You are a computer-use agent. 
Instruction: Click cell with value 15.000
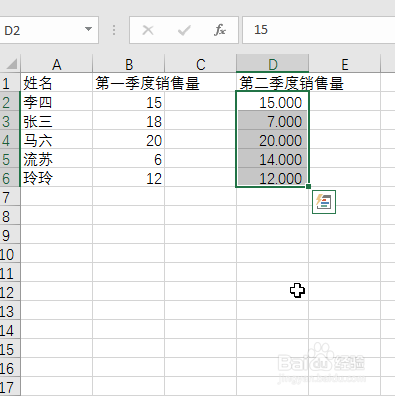click(273, 102)
